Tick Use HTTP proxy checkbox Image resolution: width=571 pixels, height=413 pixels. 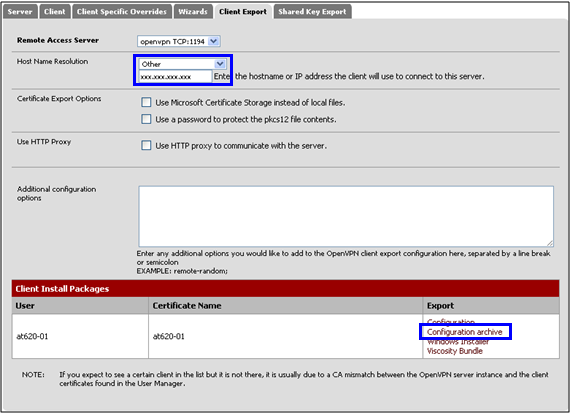(x=146, y=146)
